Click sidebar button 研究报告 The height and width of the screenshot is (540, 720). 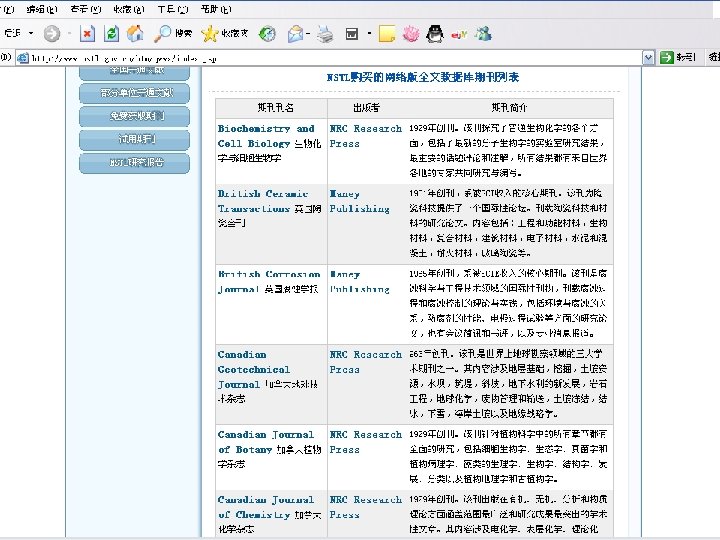pos(135,163)
